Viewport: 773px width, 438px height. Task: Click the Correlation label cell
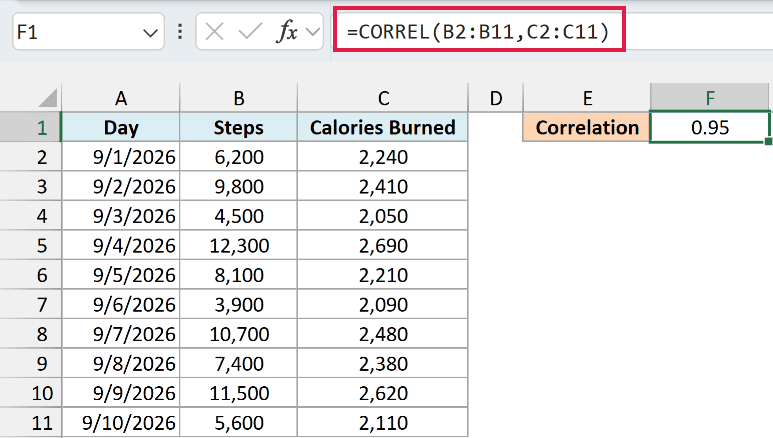pos(587,127)
